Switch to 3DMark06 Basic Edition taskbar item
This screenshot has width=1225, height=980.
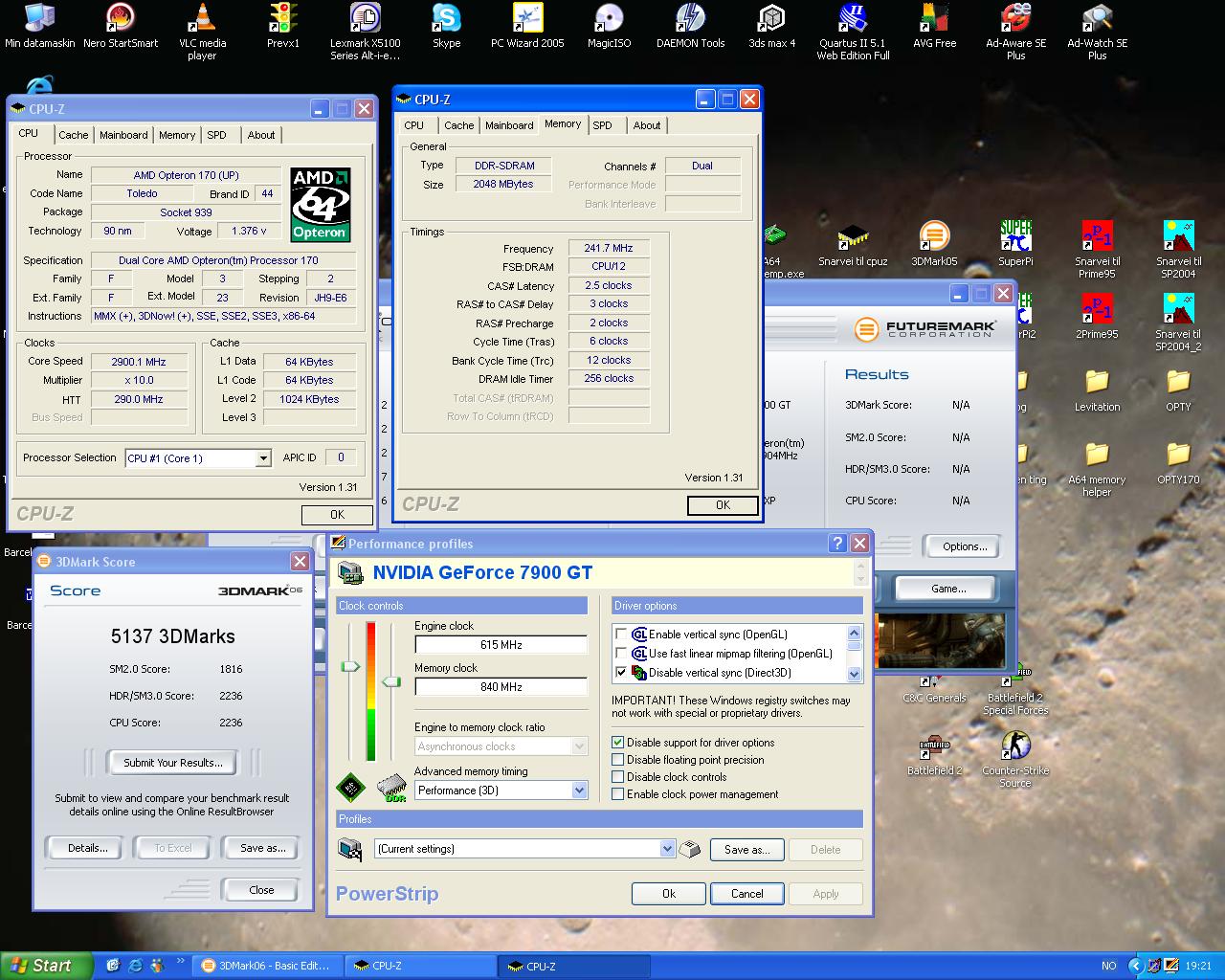(x=266, y=966)
